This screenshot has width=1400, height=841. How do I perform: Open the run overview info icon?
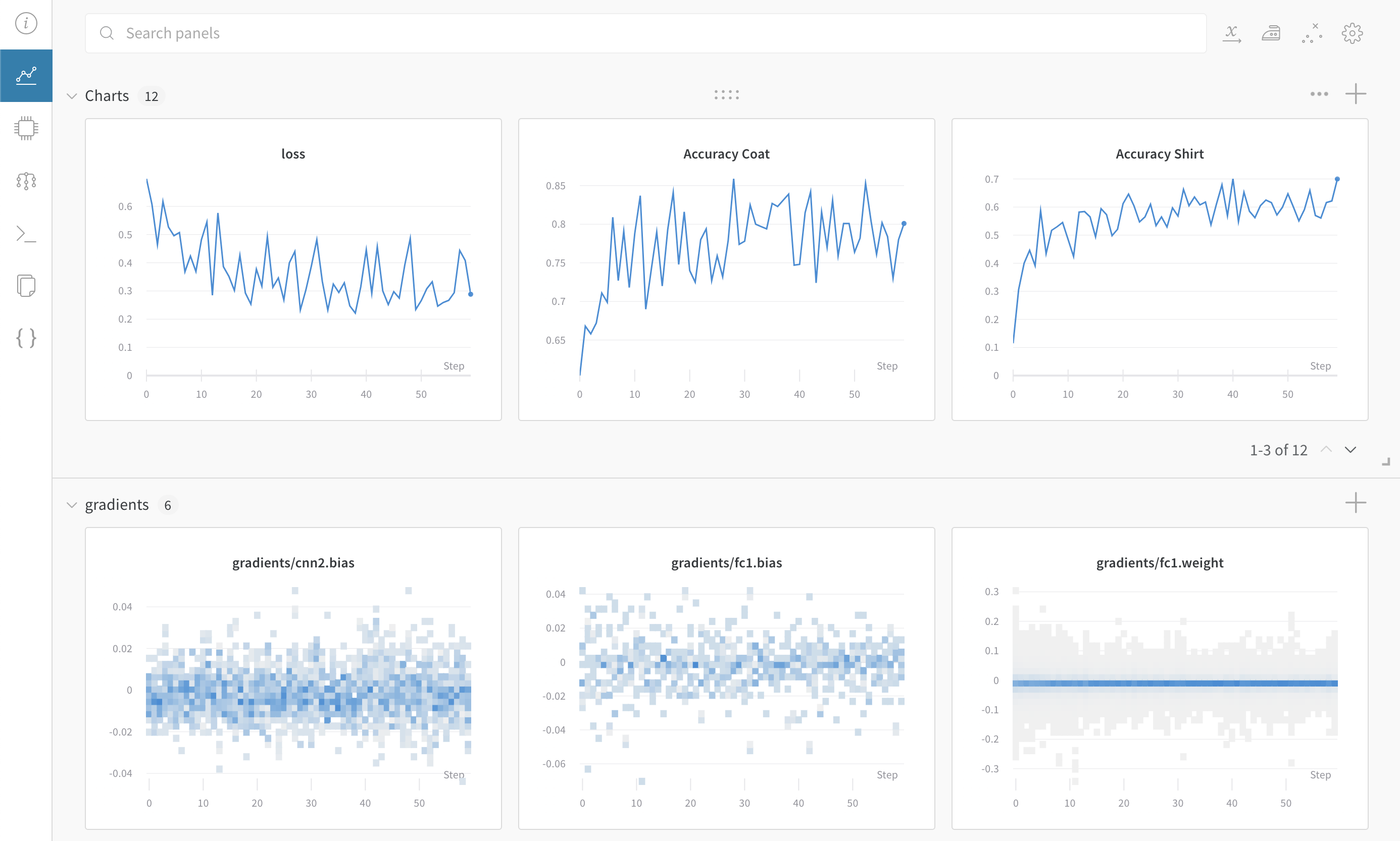(x=26, y=23)
